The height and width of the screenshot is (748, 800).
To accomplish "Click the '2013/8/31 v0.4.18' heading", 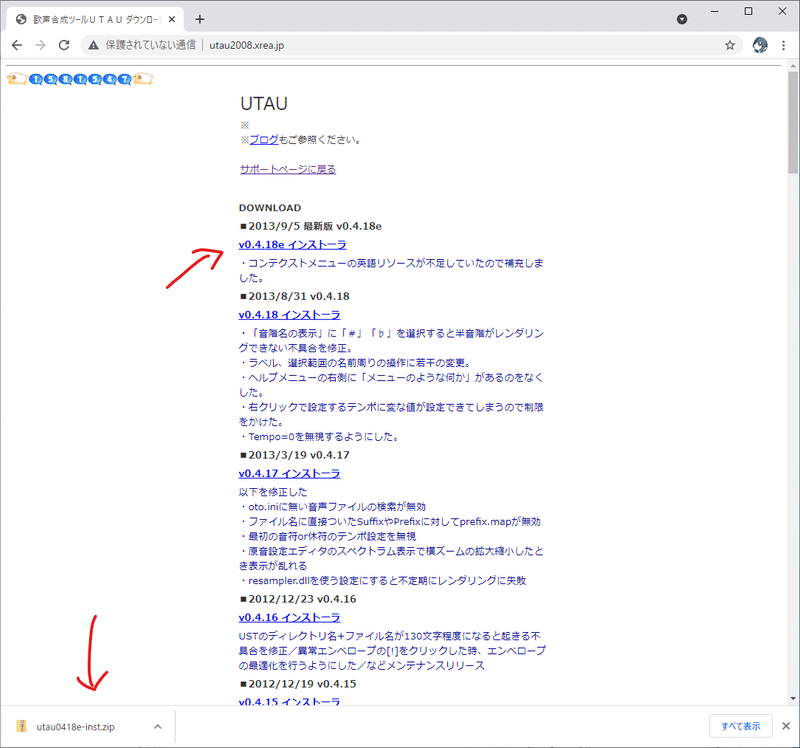I will (x=294, y=296).
